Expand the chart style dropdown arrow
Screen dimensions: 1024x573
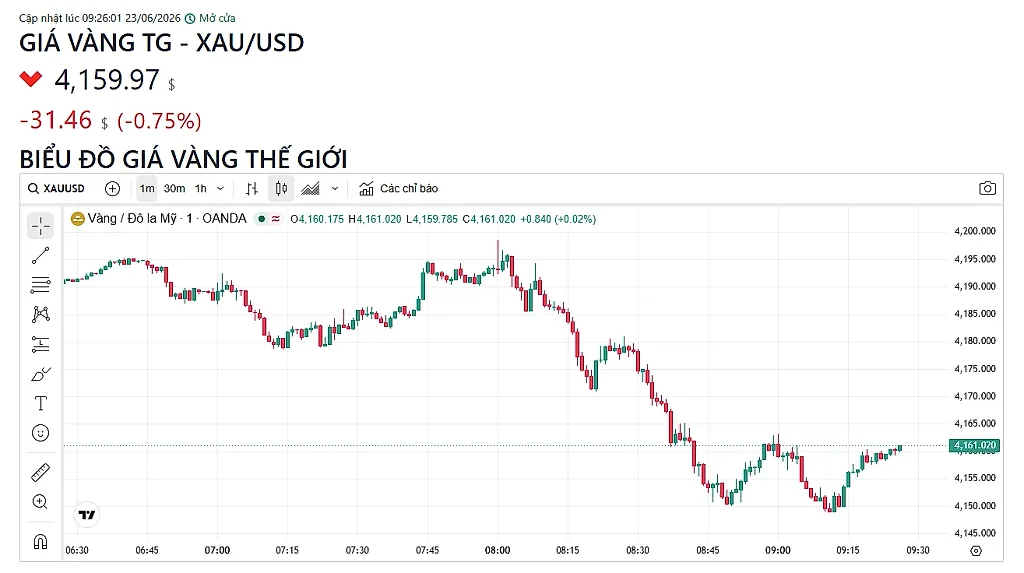click(x=335, y=189)
